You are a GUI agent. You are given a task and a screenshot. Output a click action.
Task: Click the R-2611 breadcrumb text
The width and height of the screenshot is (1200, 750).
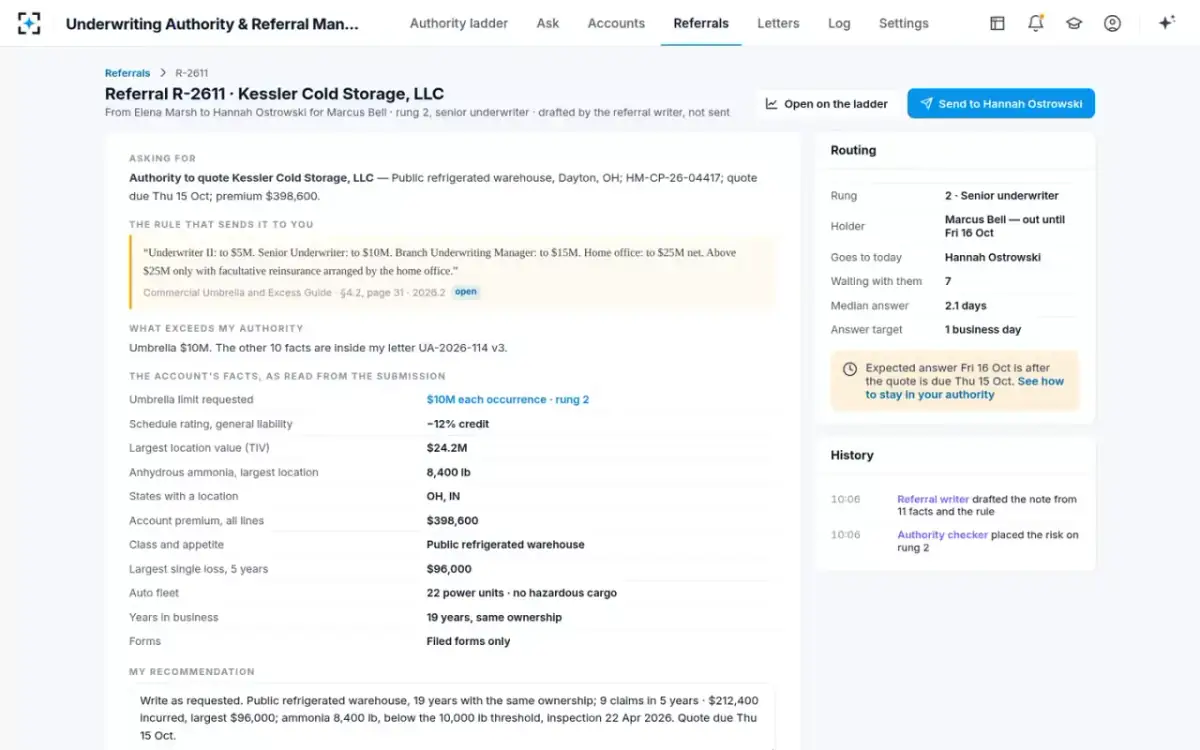191,73
